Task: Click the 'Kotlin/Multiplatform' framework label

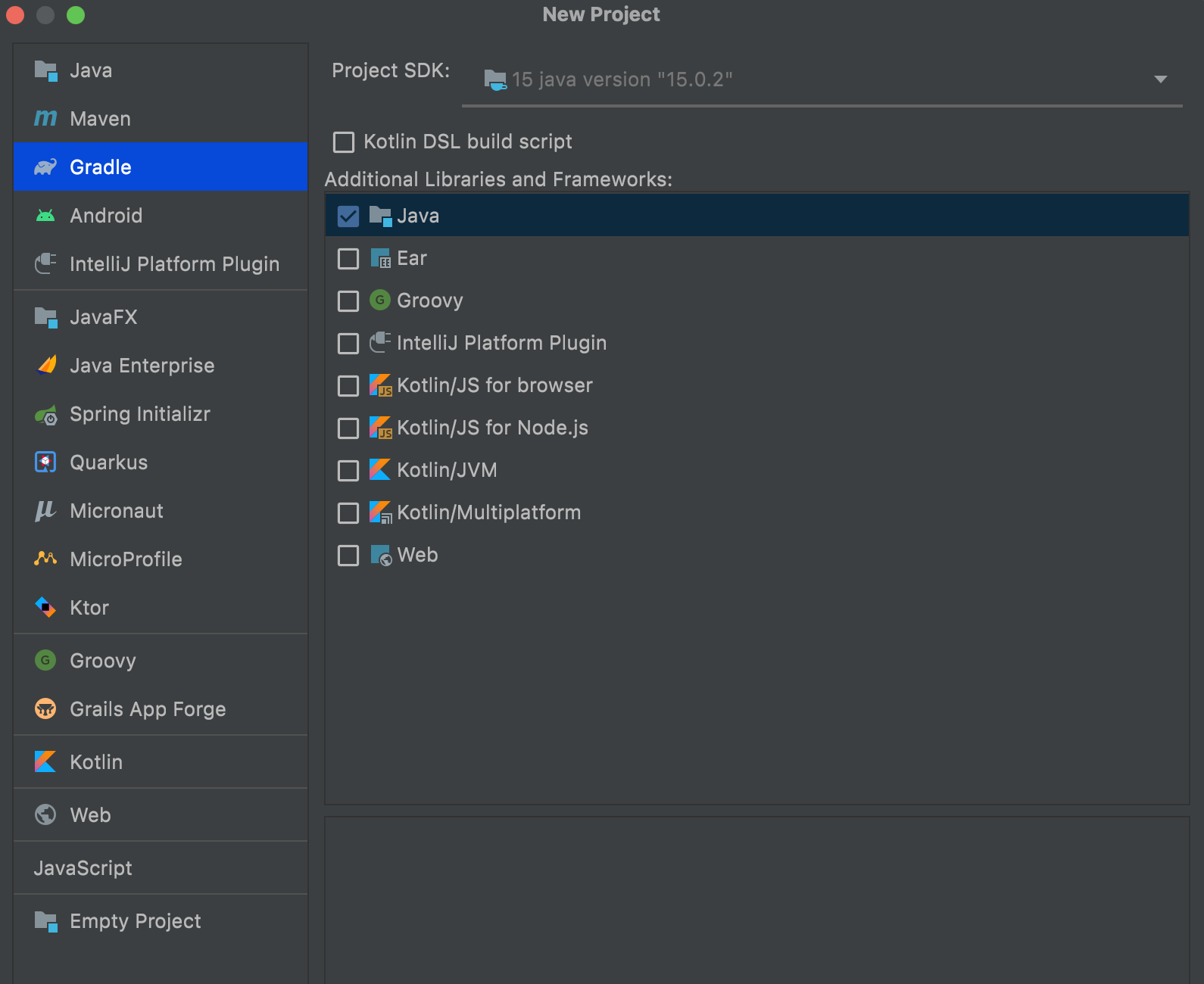Action: (489, 512)
